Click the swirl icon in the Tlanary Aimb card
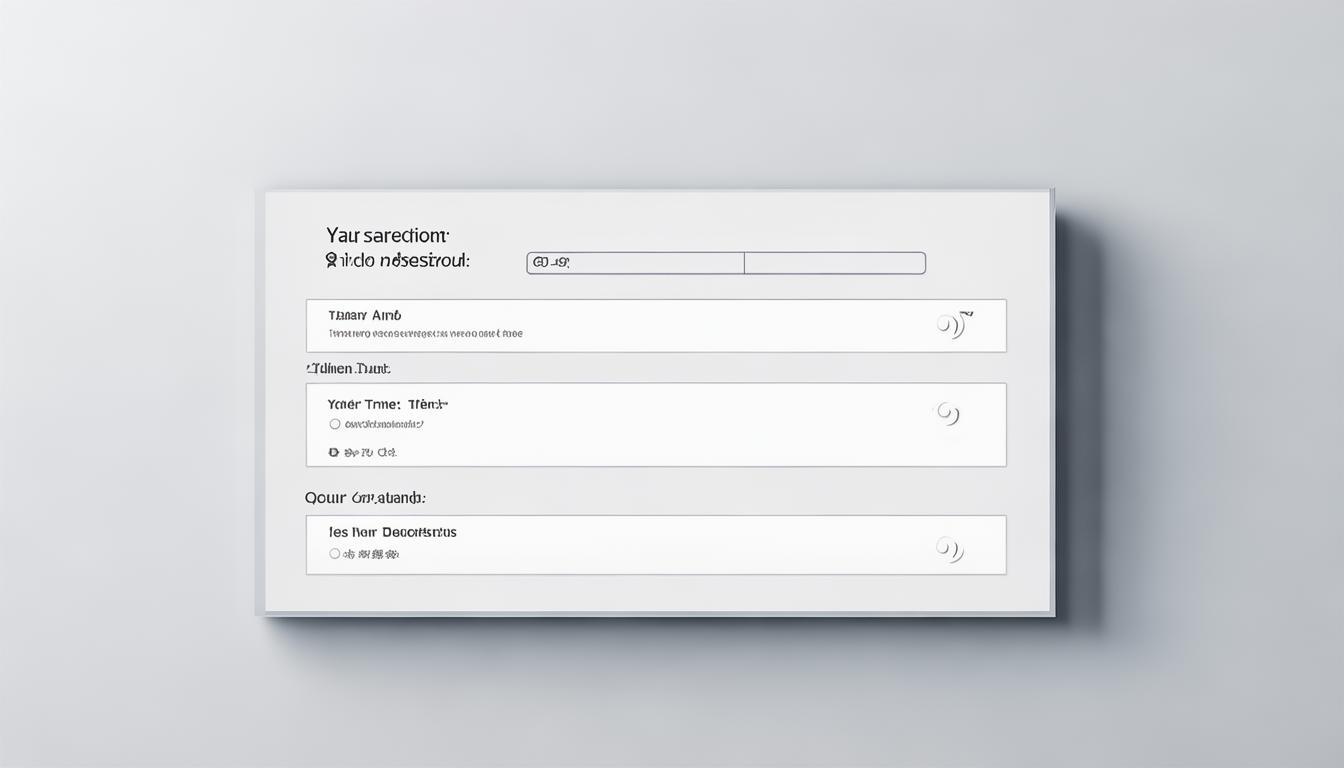This screenshot has width=1344, height=768. [x=951, y=325]
